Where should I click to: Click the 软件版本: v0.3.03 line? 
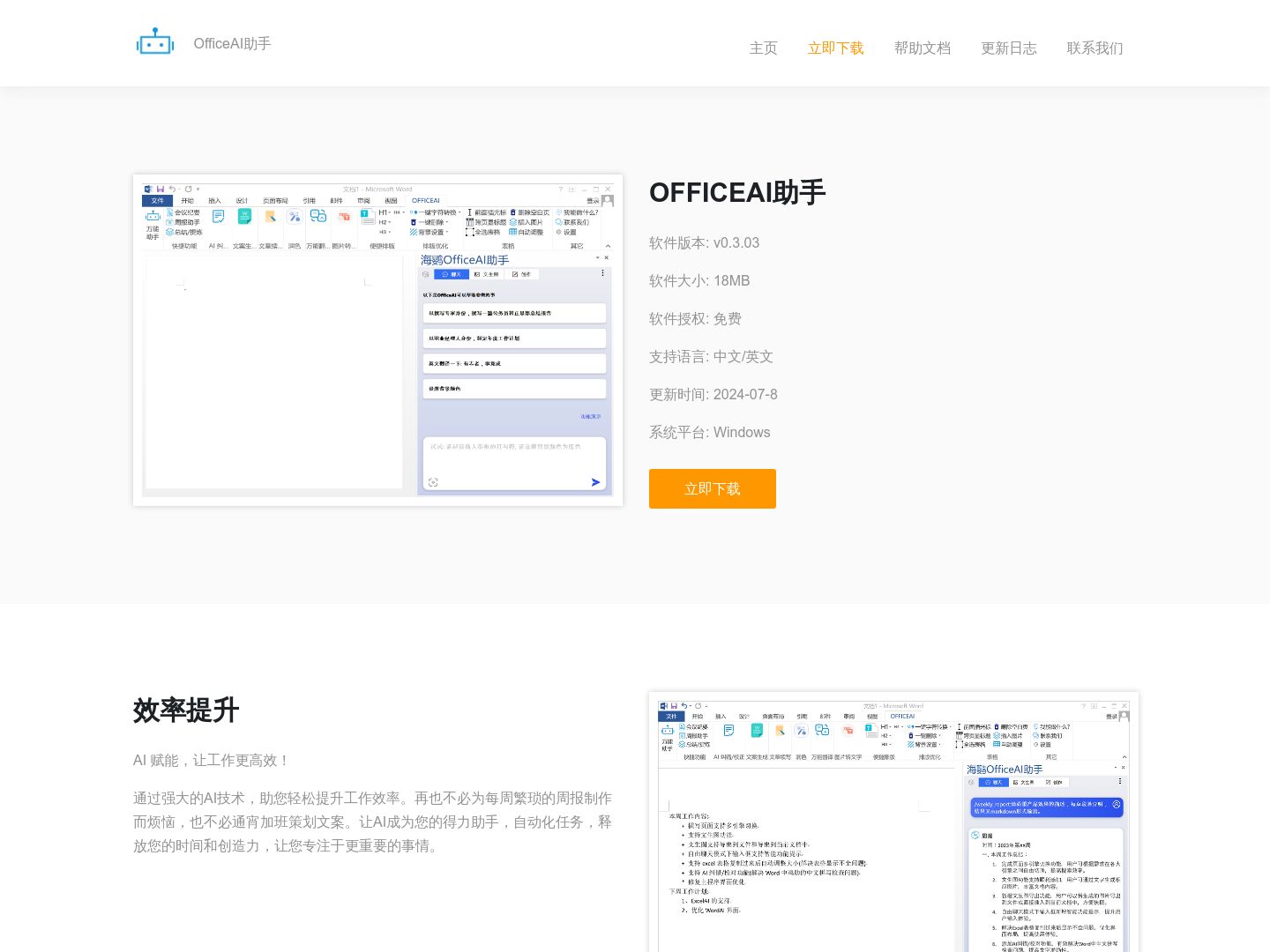[x=704, y=242]
